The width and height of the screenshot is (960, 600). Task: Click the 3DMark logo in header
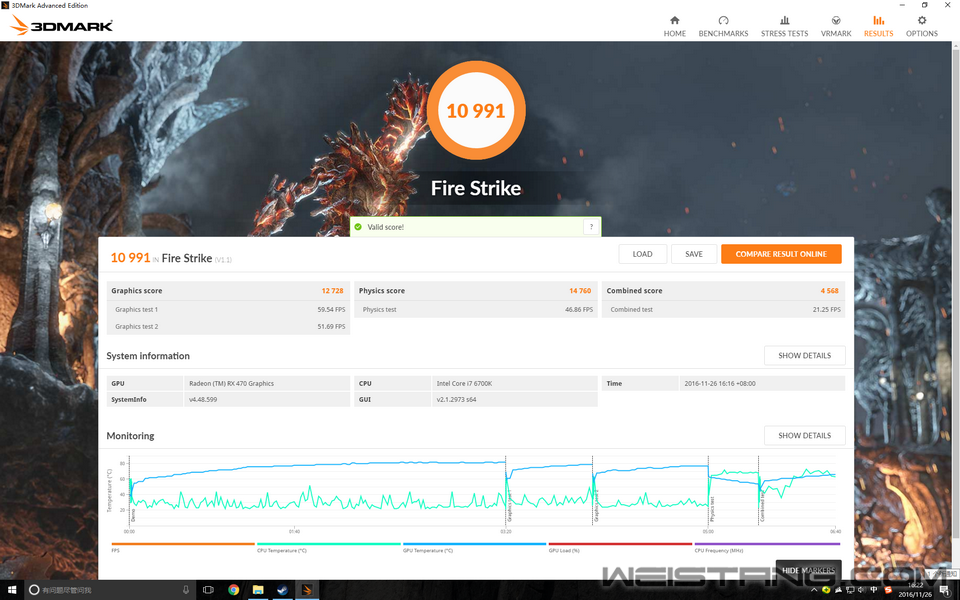click(x=62, y=25)
